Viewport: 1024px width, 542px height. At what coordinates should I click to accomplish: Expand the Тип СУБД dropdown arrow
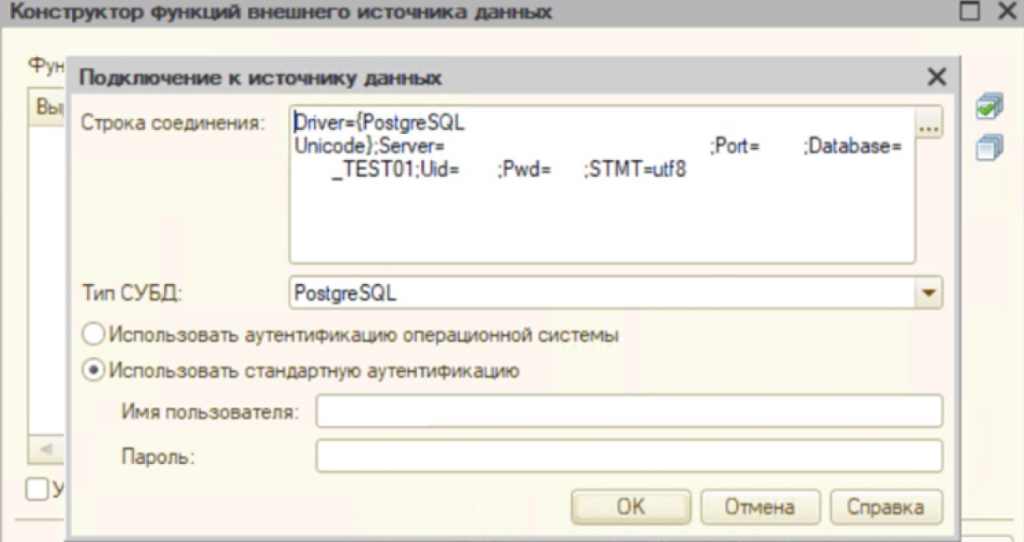click(x=929, y=294)
